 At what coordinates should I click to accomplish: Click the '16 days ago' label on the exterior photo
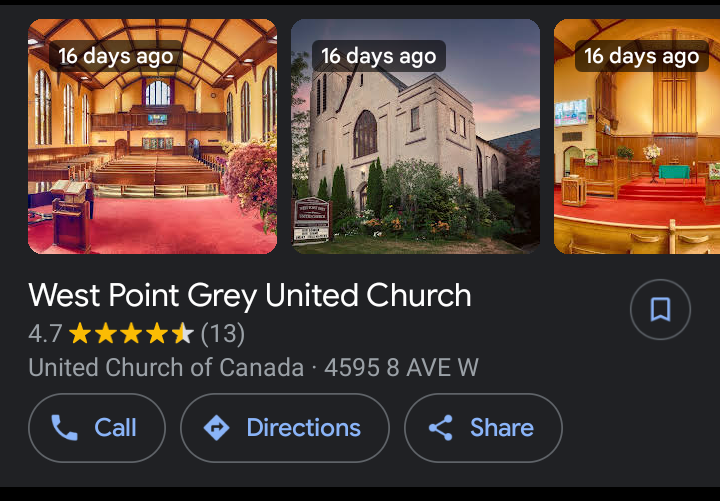(x=378, y=56)
